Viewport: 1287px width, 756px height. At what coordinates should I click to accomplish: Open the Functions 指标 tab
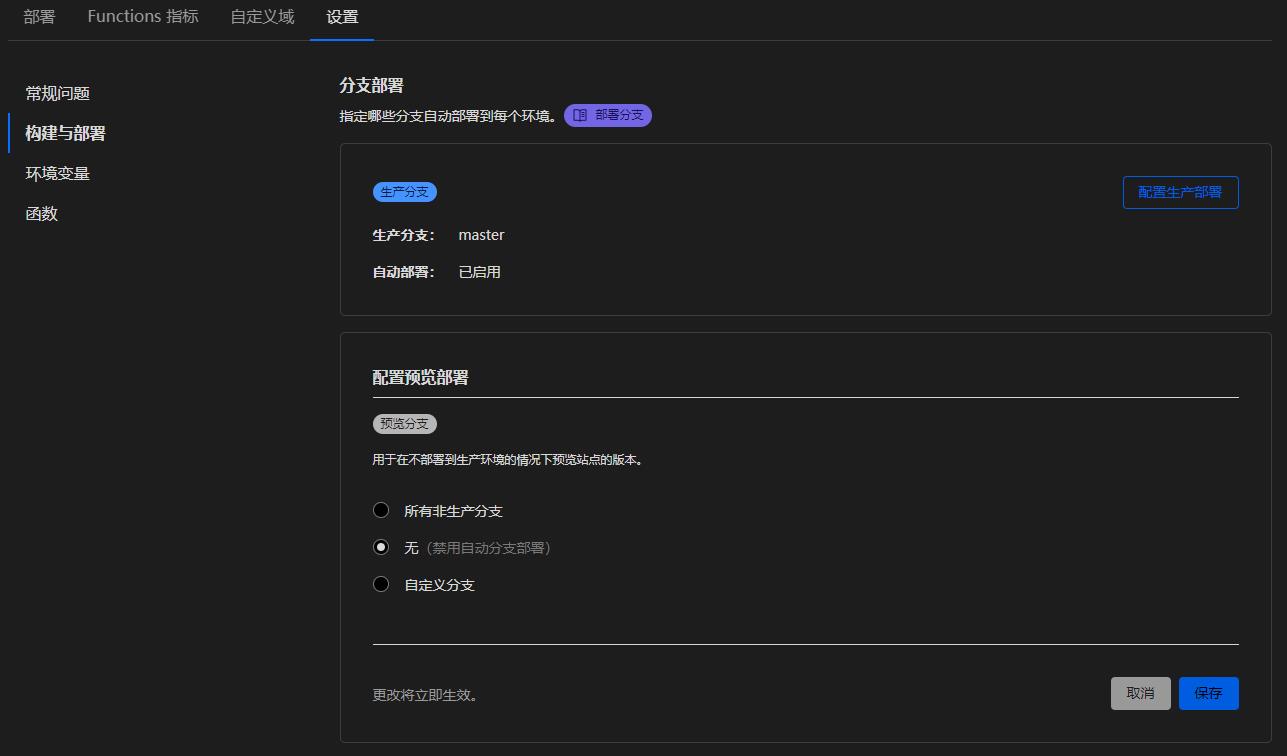[x=142, y=16]
